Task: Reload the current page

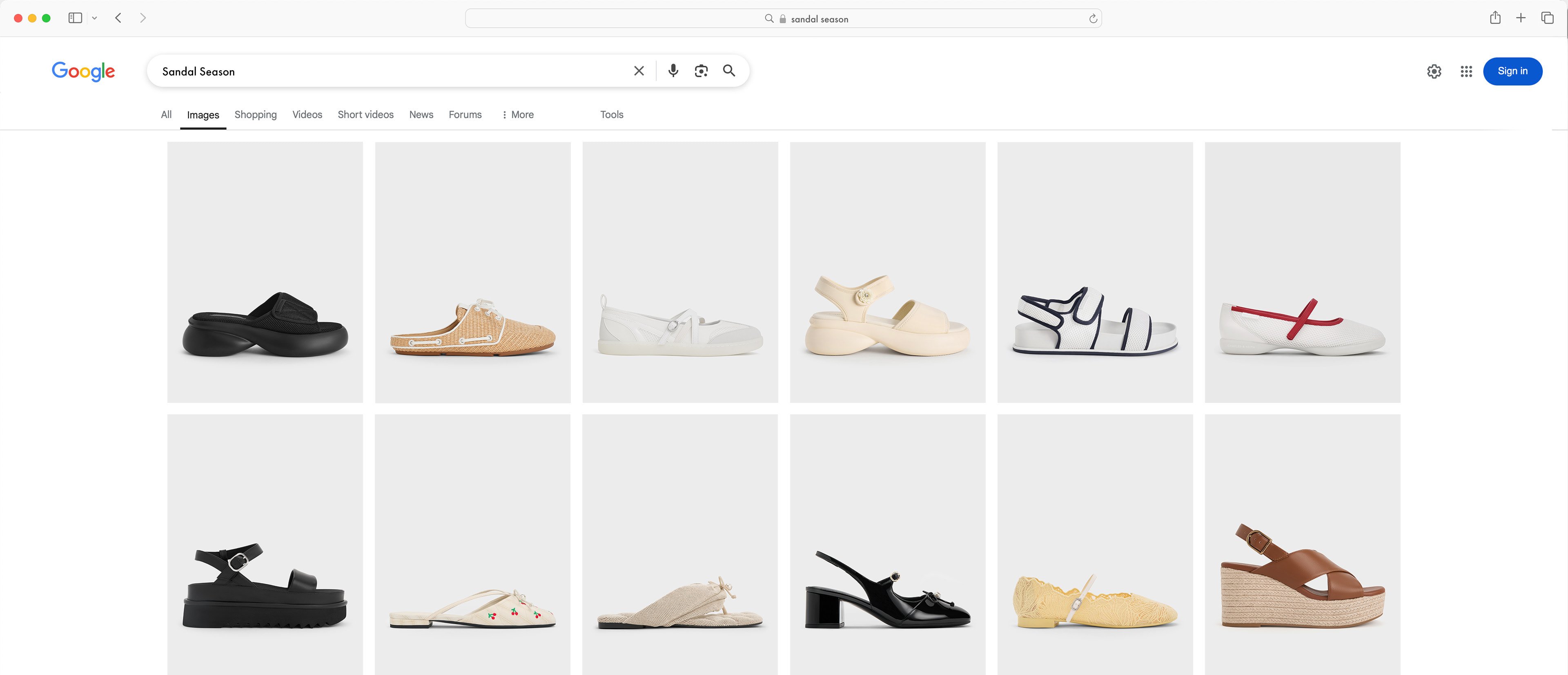Action: click(1093, 18)
